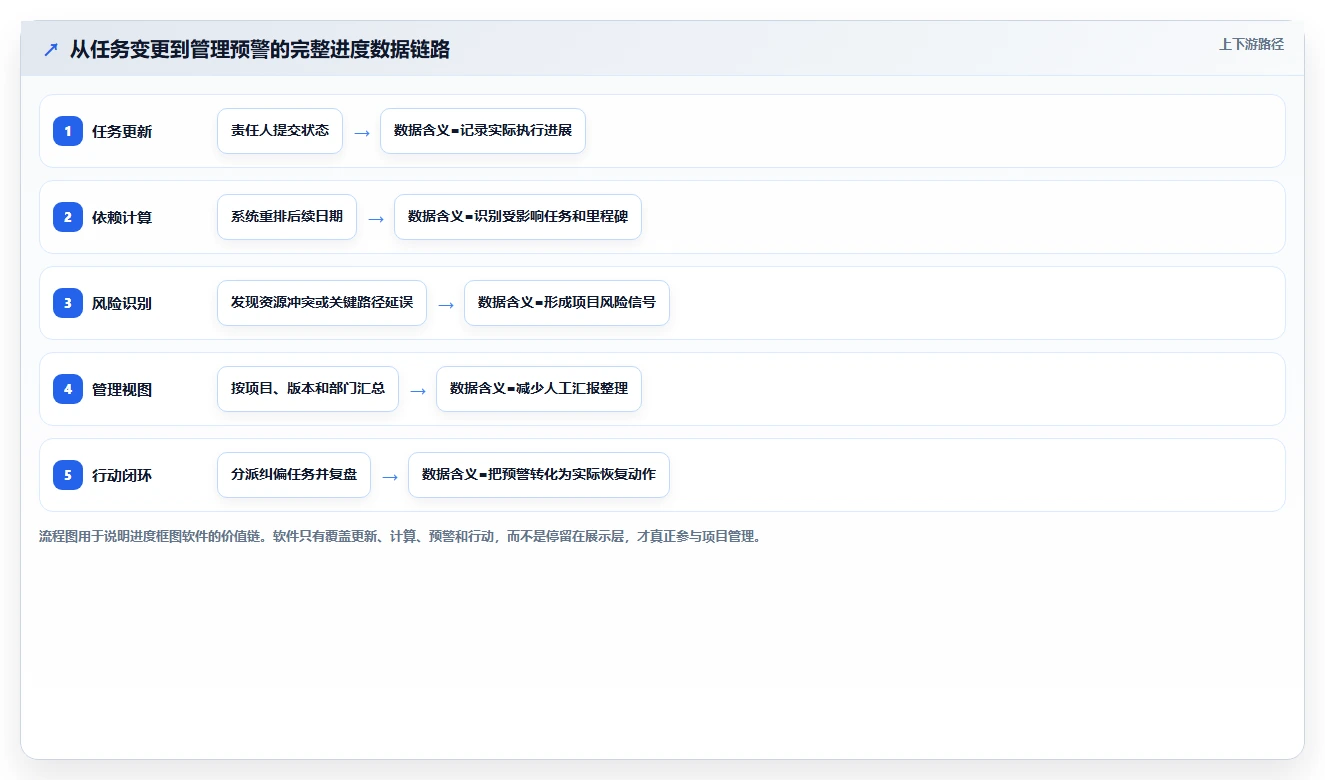Click the 责任人提交状态 box

click(x=280, y=131)
